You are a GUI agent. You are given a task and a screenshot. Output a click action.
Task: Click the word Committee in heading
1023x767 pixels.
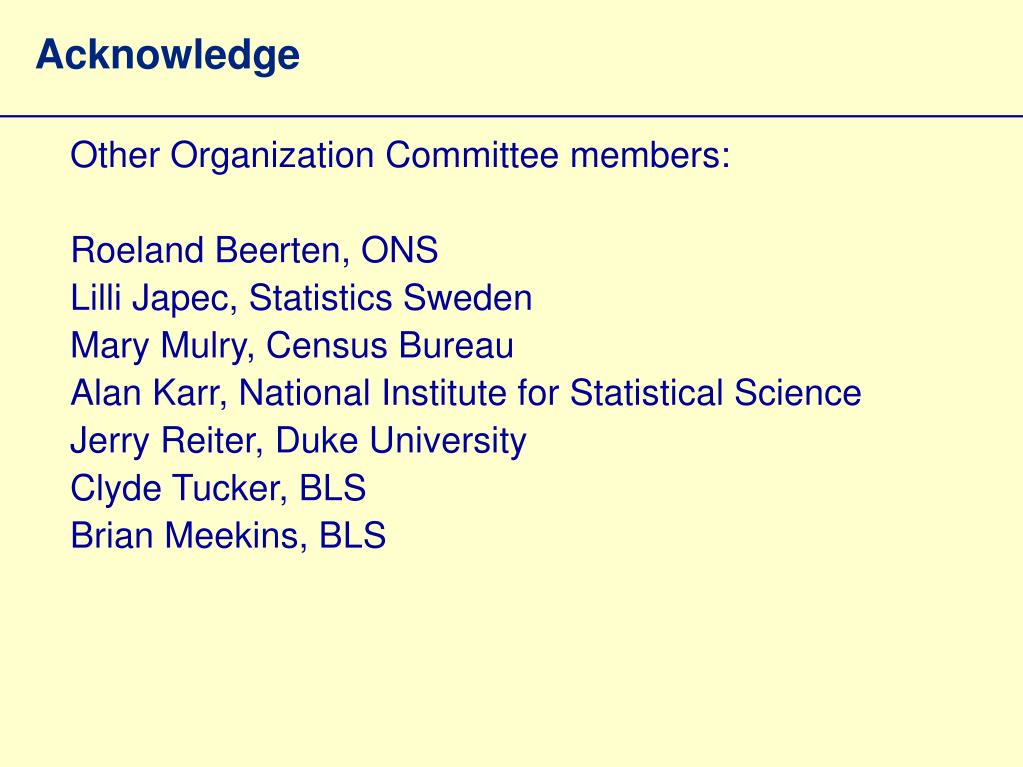click(x=472, y=155)
